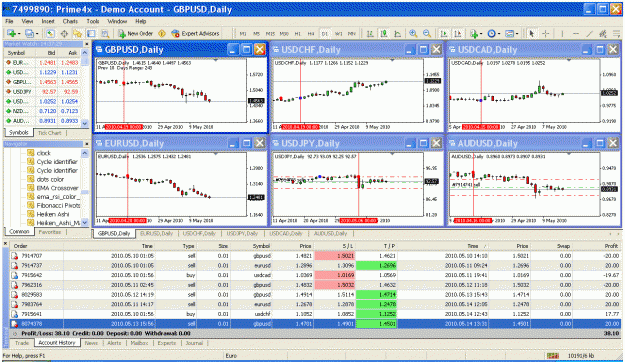Toggle the Market Watch panel button

click(50, 34)
